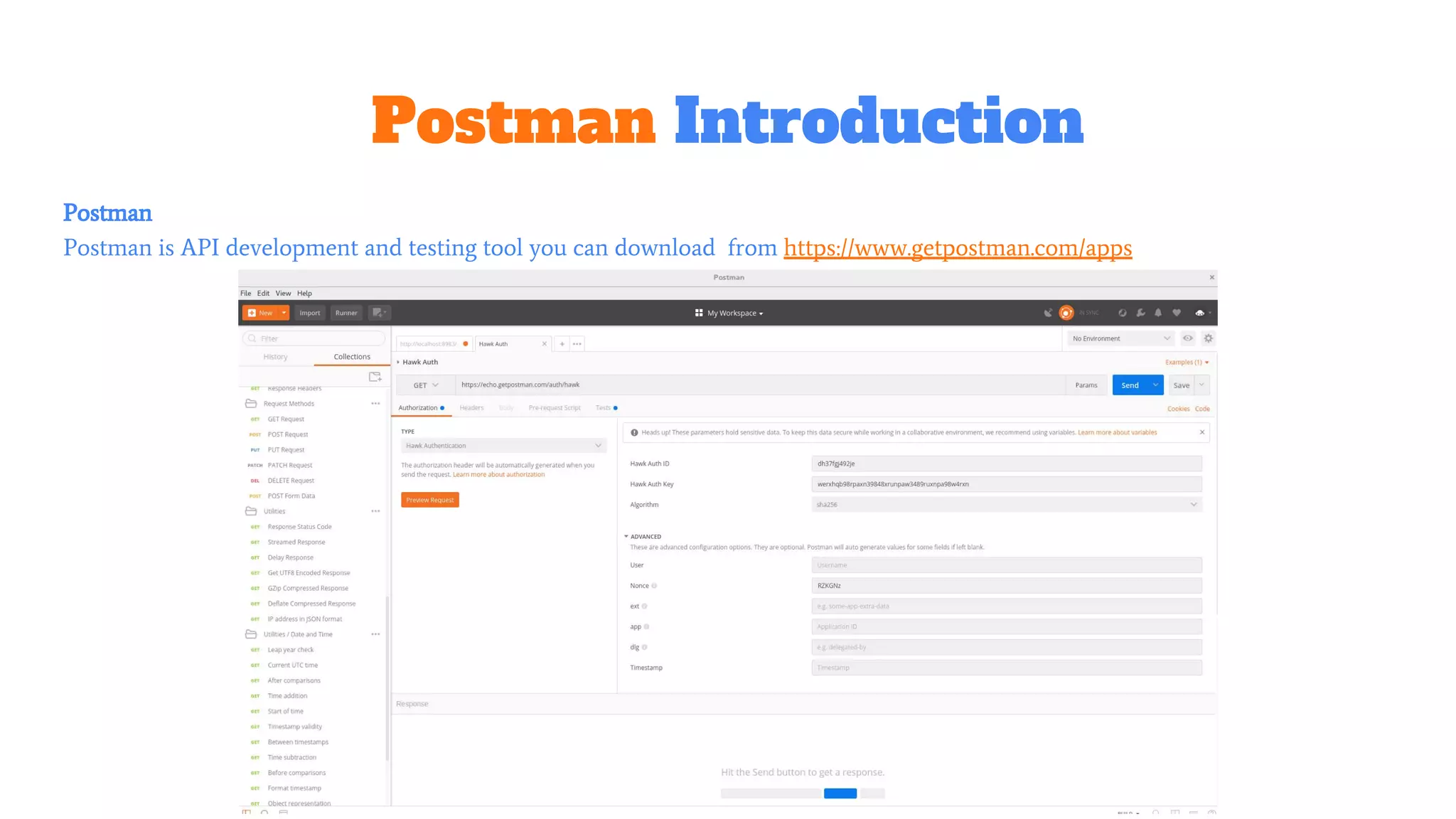Click the blue Send button
The image size is (1456, 819).
[x=1130, y=385]
